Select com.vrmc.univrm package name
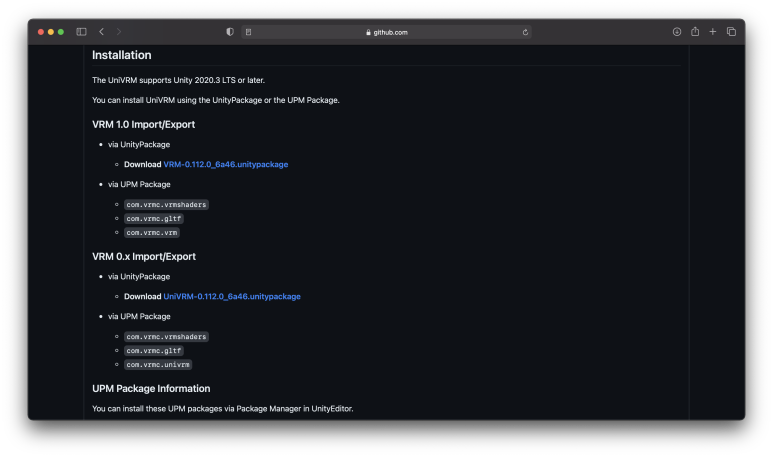This screenshot has height=457, width=773. (x=158, y=365)
